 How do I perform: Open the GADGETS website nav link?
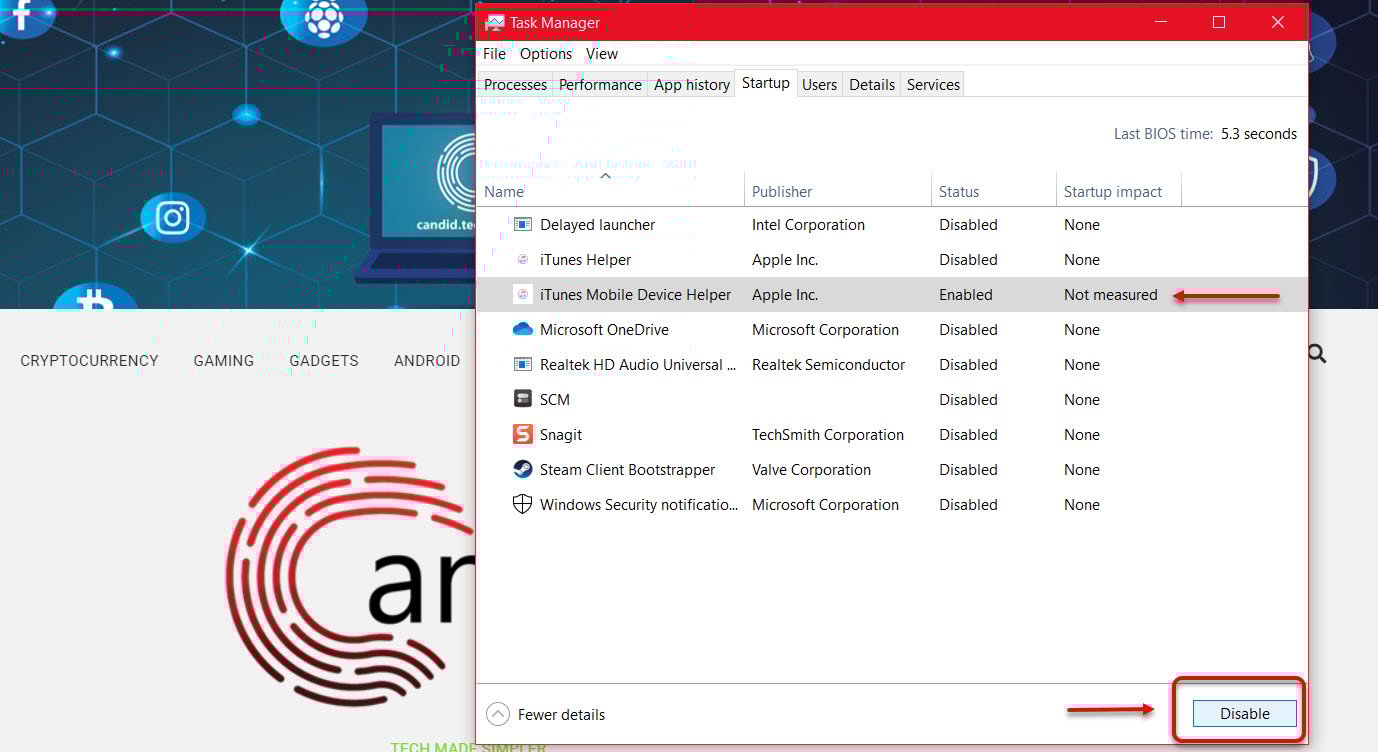point(324,361)
